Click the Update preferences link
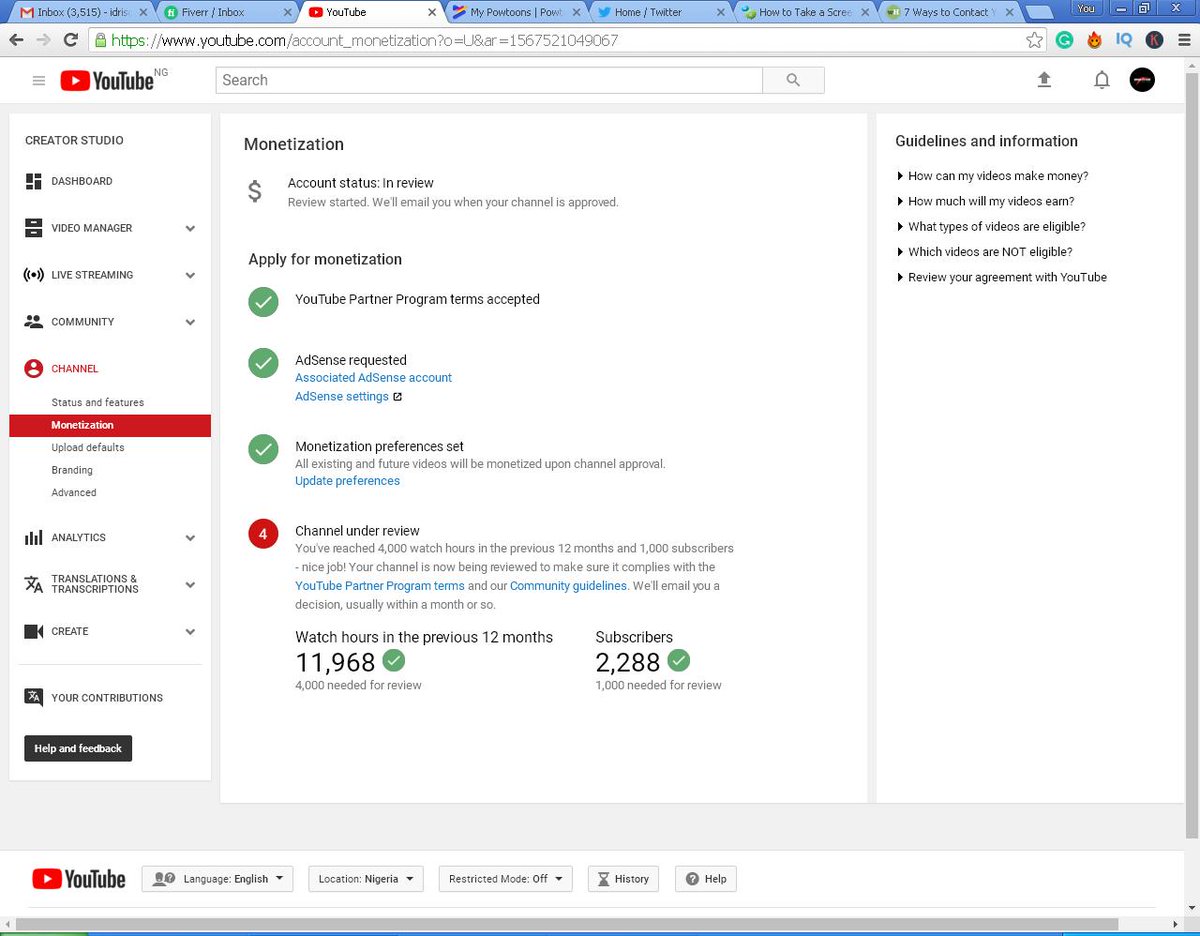Image resolution: width=1200 pixels, height=936 pixels. coord(347,481)
